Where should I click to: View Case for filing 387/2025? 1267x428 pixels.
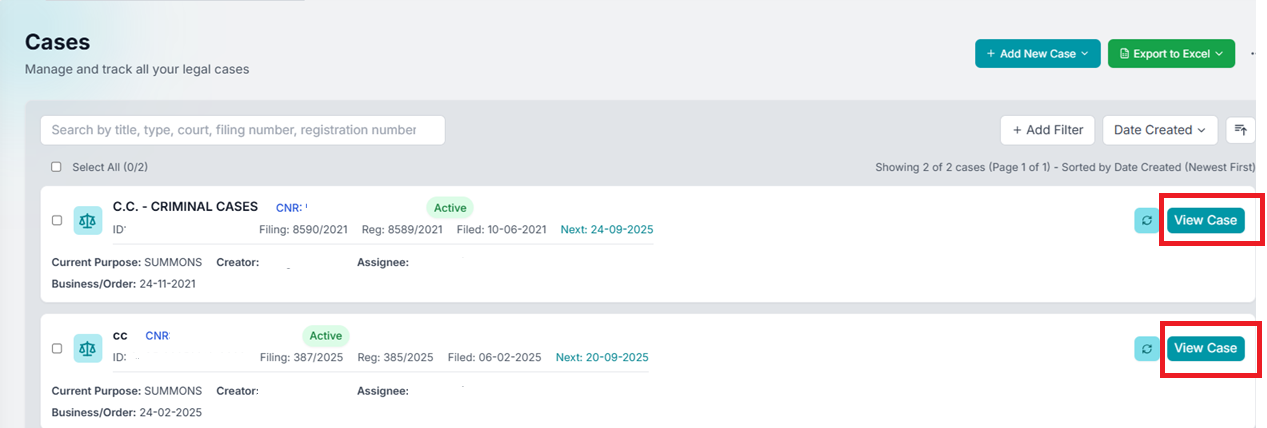click(1205, 348)
